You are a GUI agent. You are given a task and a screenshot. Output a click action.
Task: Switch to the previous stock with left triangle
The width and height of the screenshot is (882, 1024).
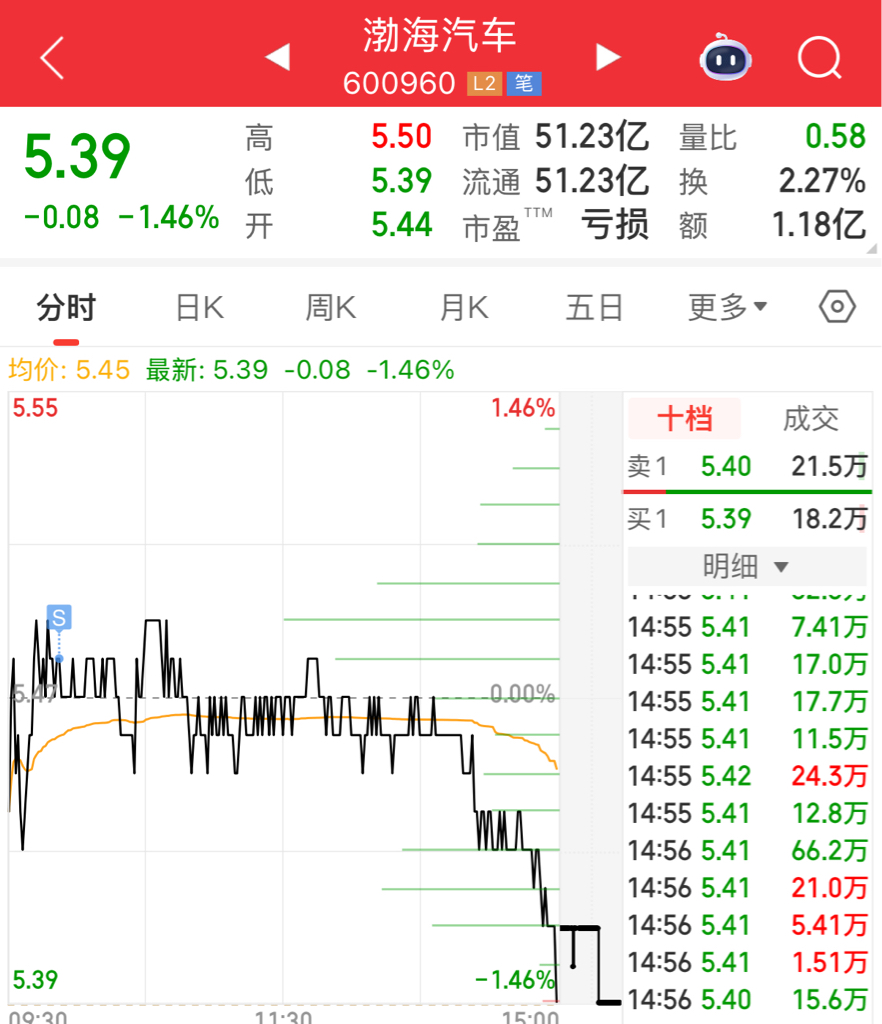[x=277, y=57]
